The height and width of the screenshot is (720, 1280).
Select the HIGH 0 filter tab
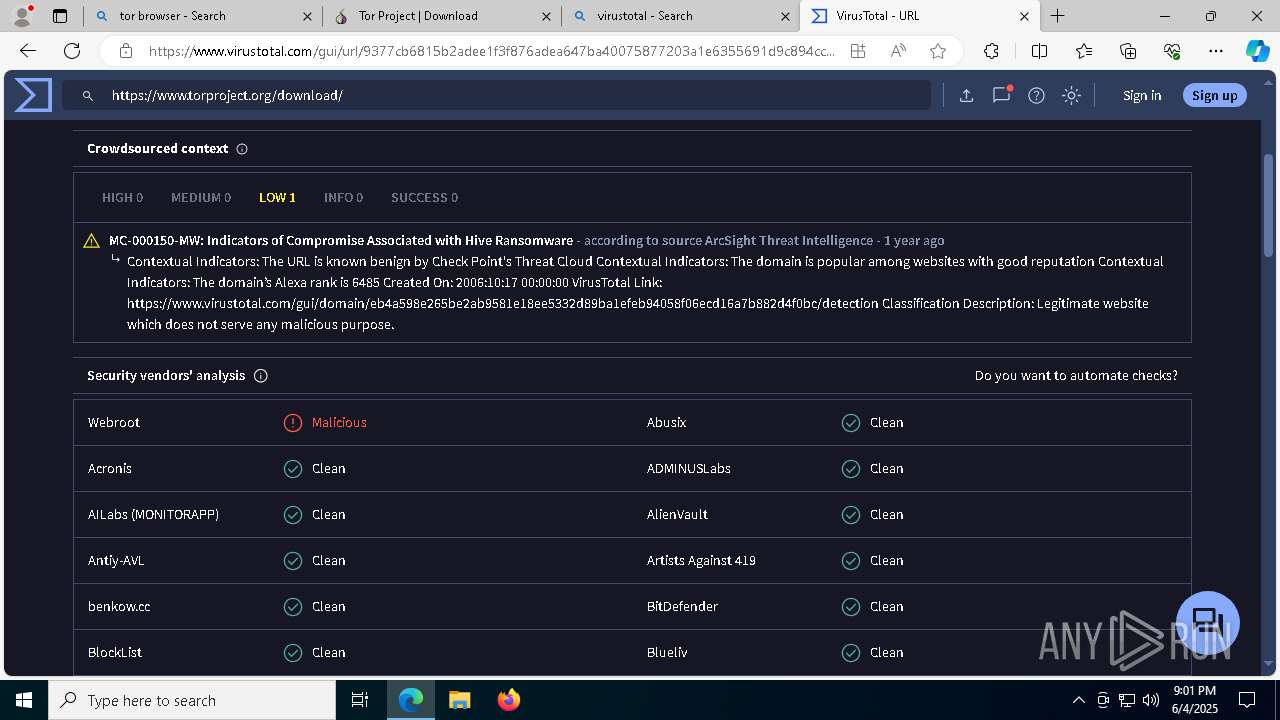122,198
